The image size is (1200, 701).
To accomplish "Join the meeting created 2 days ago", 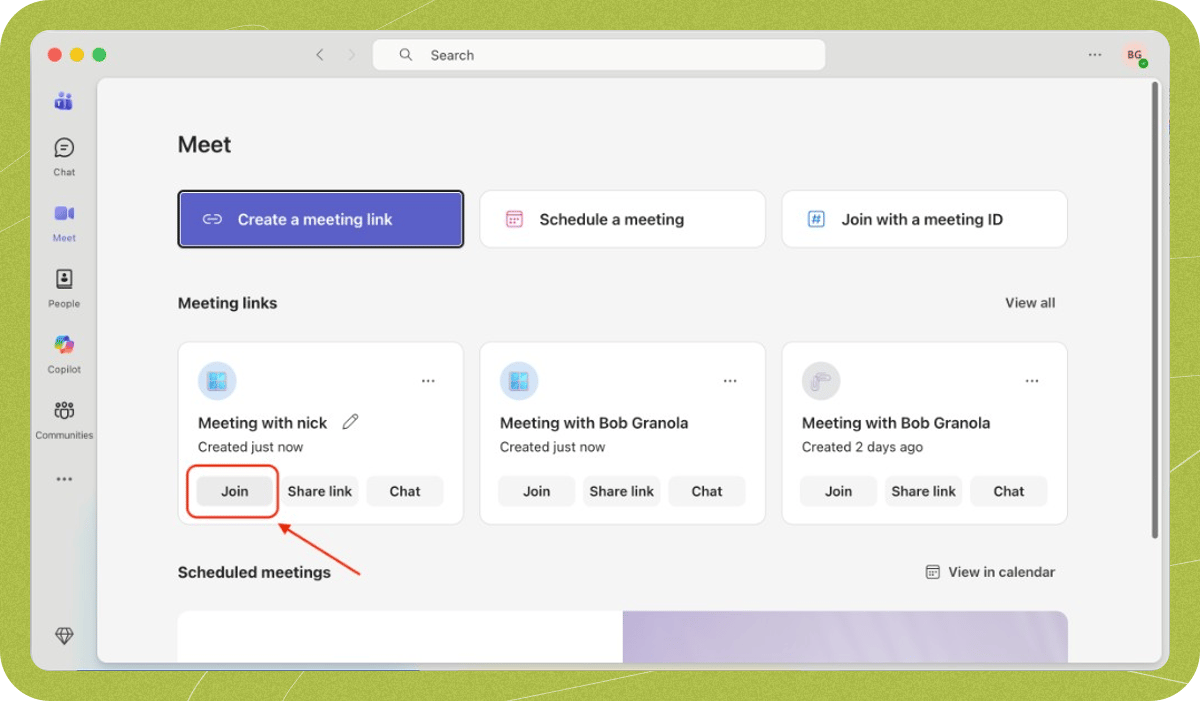I will pos(839,491).
